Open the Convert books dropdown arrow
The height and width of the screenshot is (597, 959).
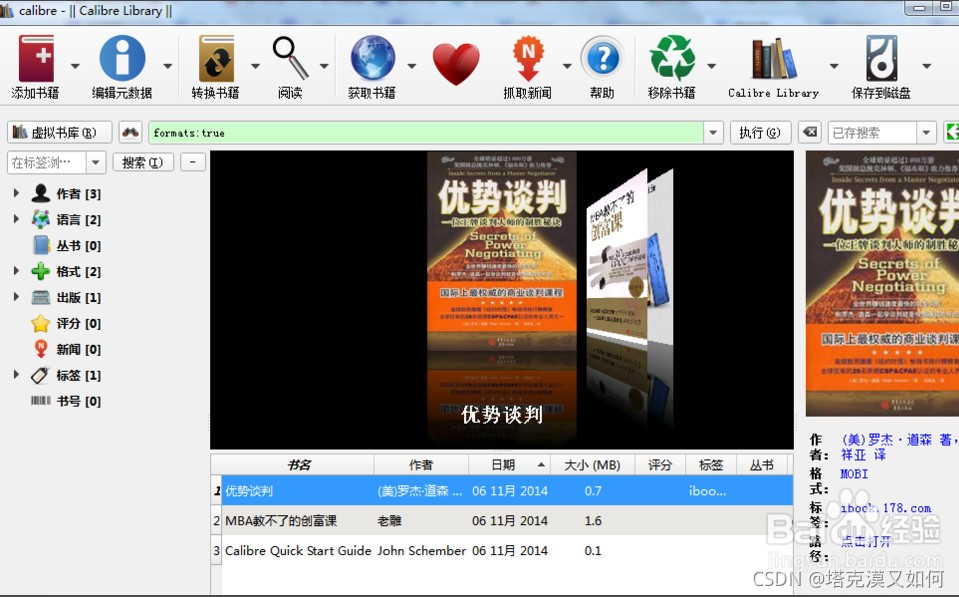tap(256, 65)
